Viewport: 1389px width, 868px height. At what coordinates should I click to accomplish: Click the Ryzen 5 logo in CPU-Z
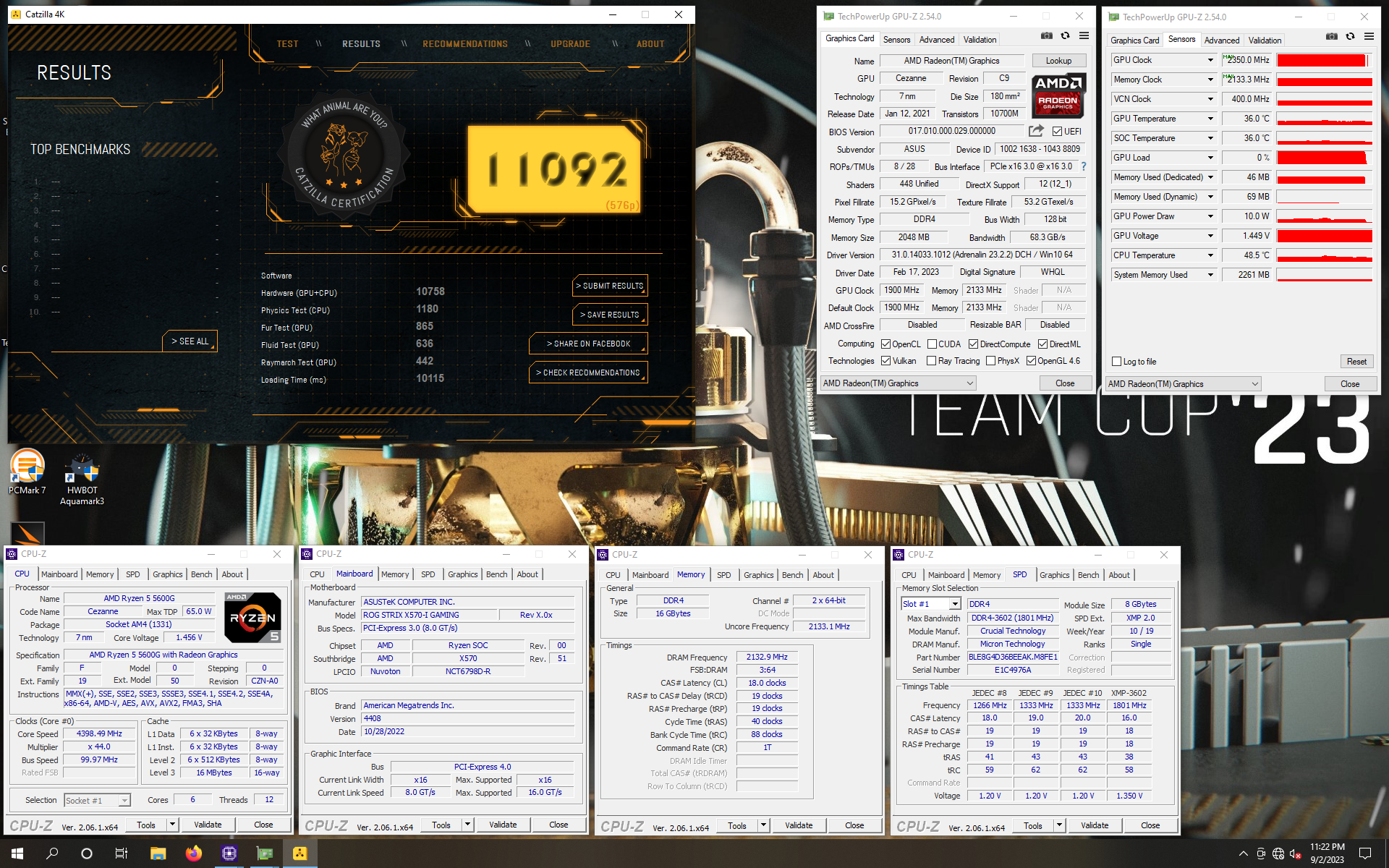click(x=252, y=617)
